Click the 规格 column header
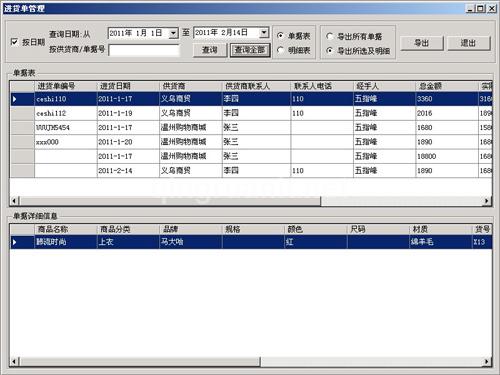Image resolution: width=500 pixels, height=375 pixels. click(x=253, y=229)
